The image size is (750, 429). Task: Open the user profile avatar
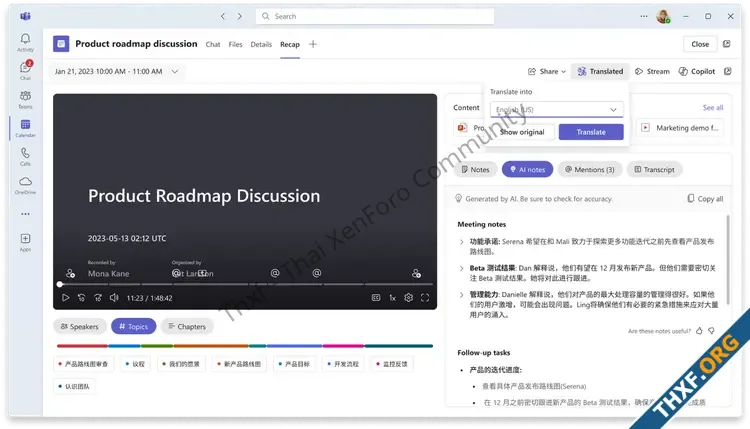tap(663, 16)
